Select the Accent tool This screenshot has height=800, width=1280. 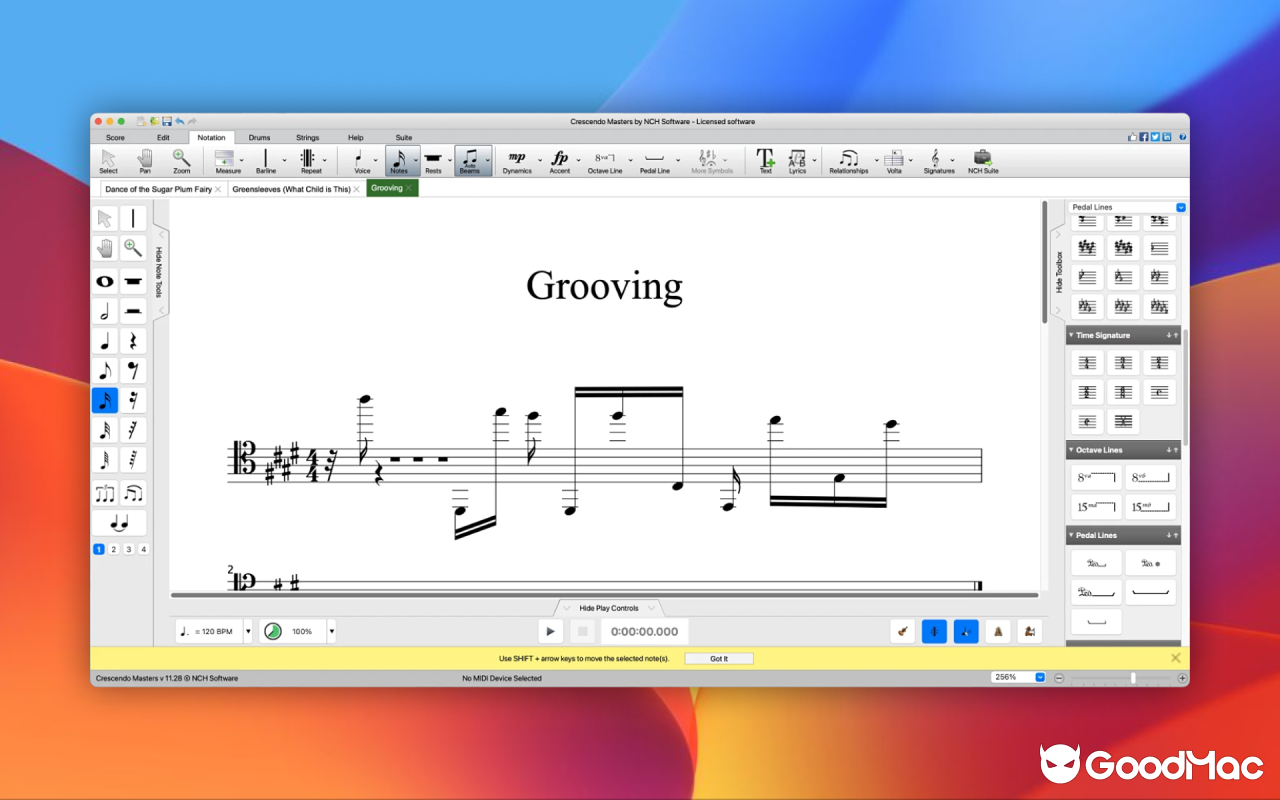[x=561, y=158]
